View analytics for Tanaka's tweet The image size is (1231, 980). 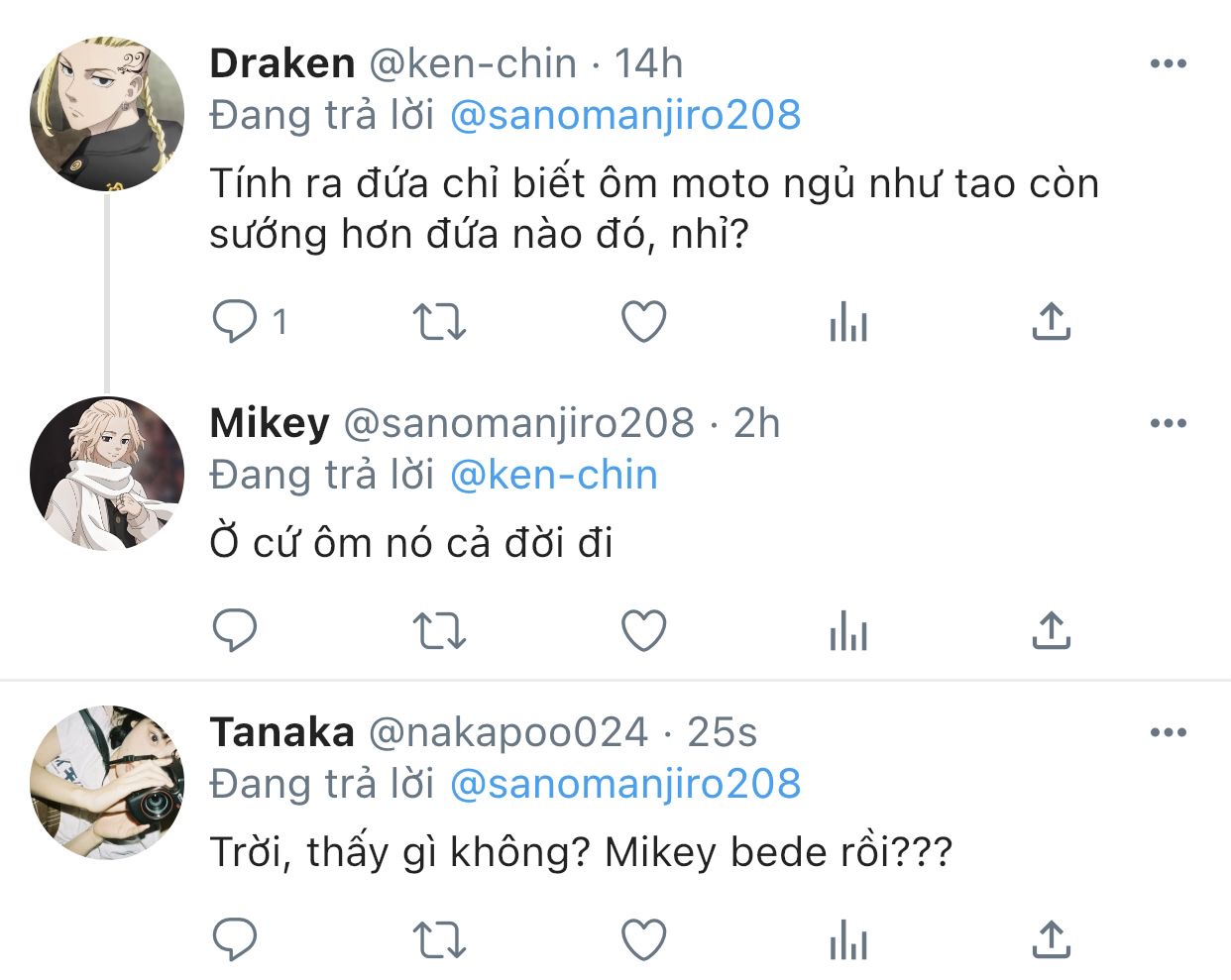[x=848, y=939]
